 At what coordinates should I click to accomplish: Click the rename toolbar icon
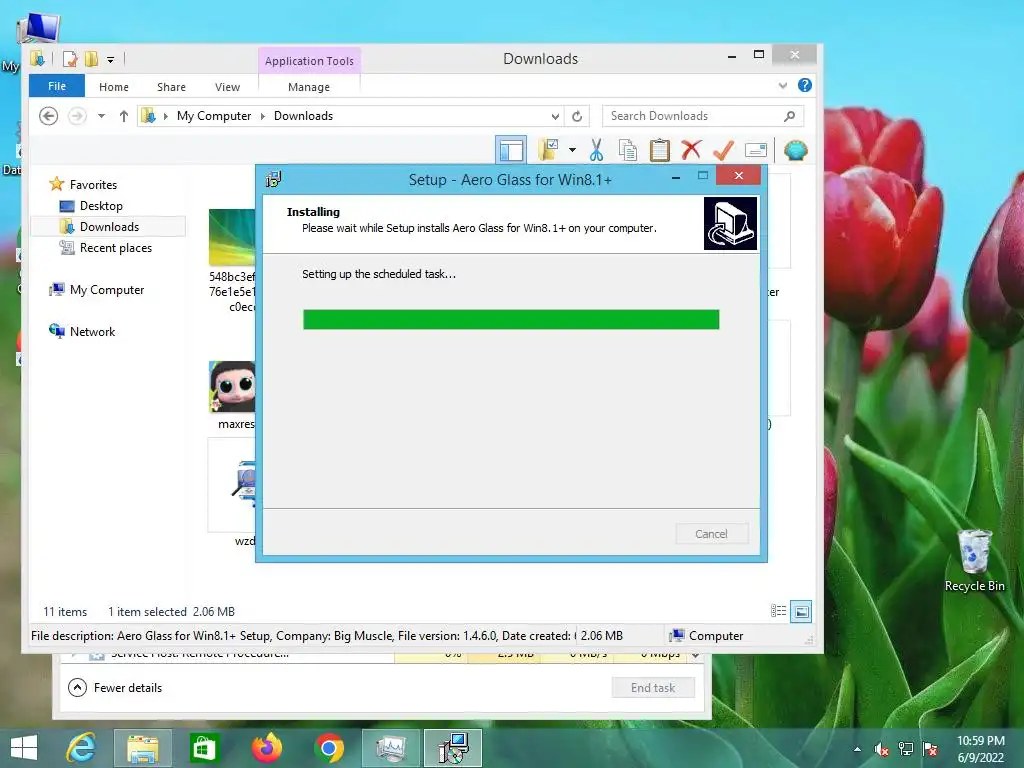[756, 150]
